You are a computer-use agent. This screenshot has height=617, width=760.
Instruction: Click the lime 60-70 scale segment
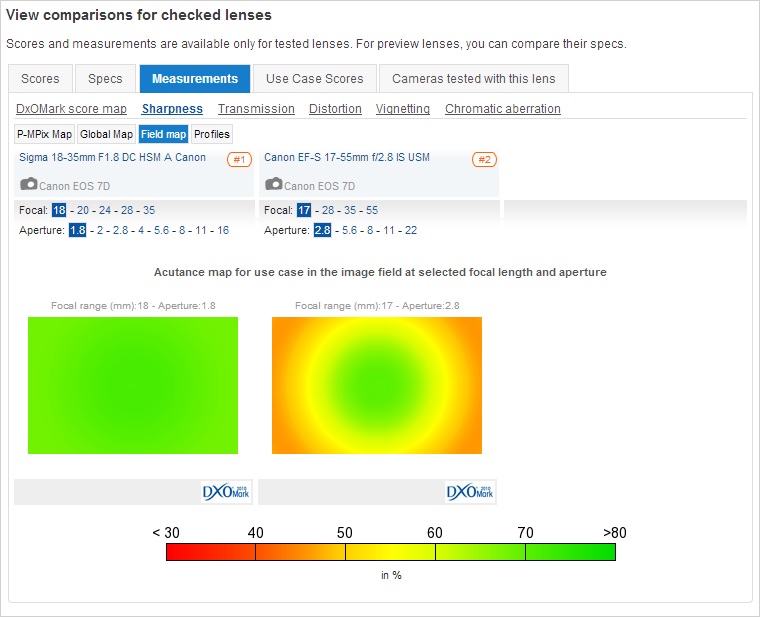pos(480,552)
